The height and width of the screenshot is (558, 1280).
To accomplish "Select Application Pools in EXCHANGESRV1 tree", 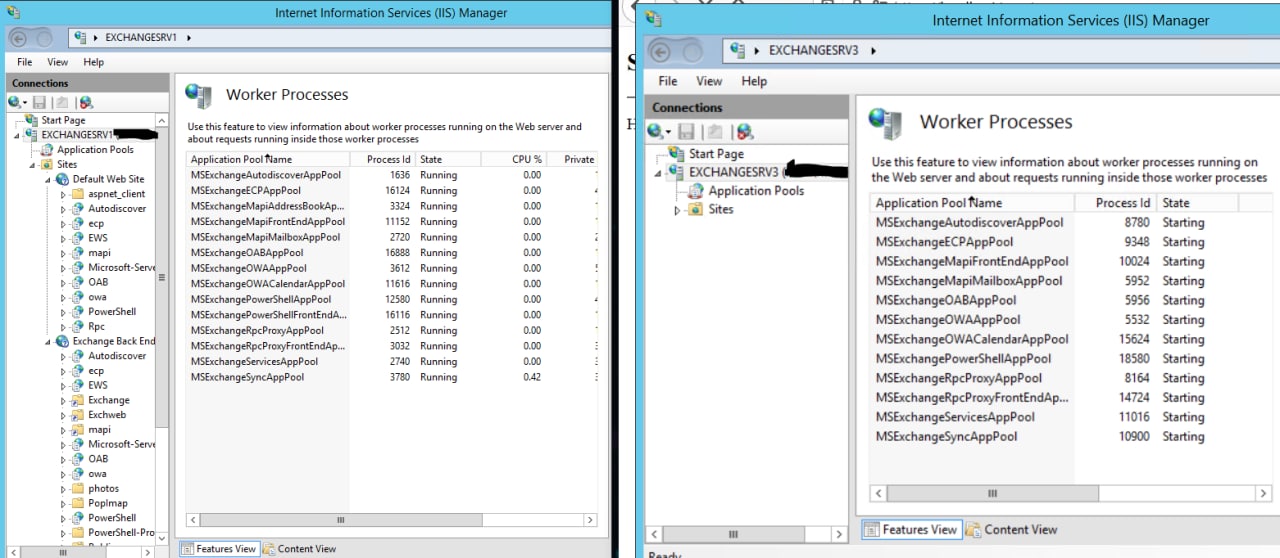I will (95, 150).
